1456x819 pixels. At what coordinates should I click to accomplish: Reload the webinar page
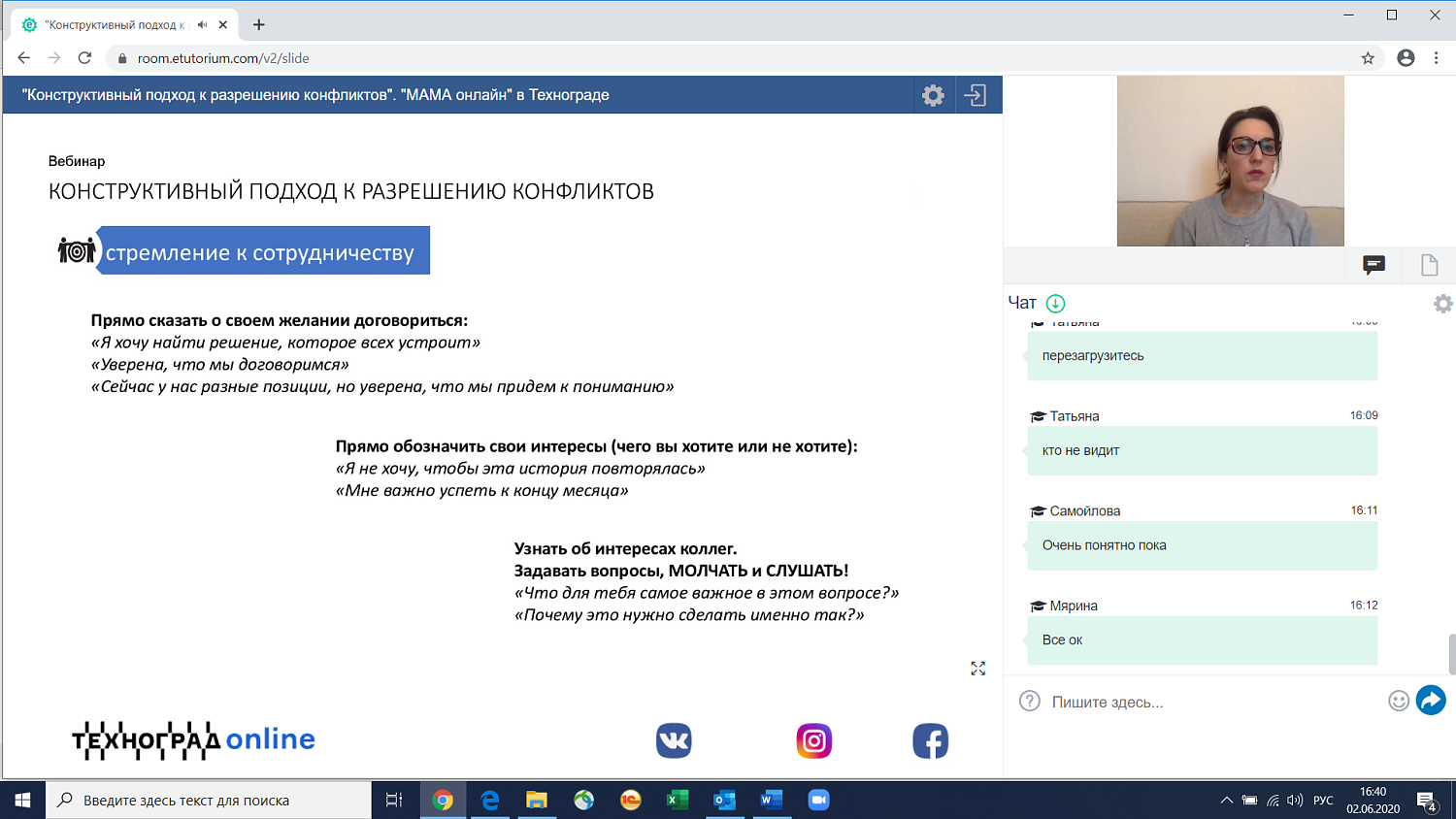tap(84, 58)
